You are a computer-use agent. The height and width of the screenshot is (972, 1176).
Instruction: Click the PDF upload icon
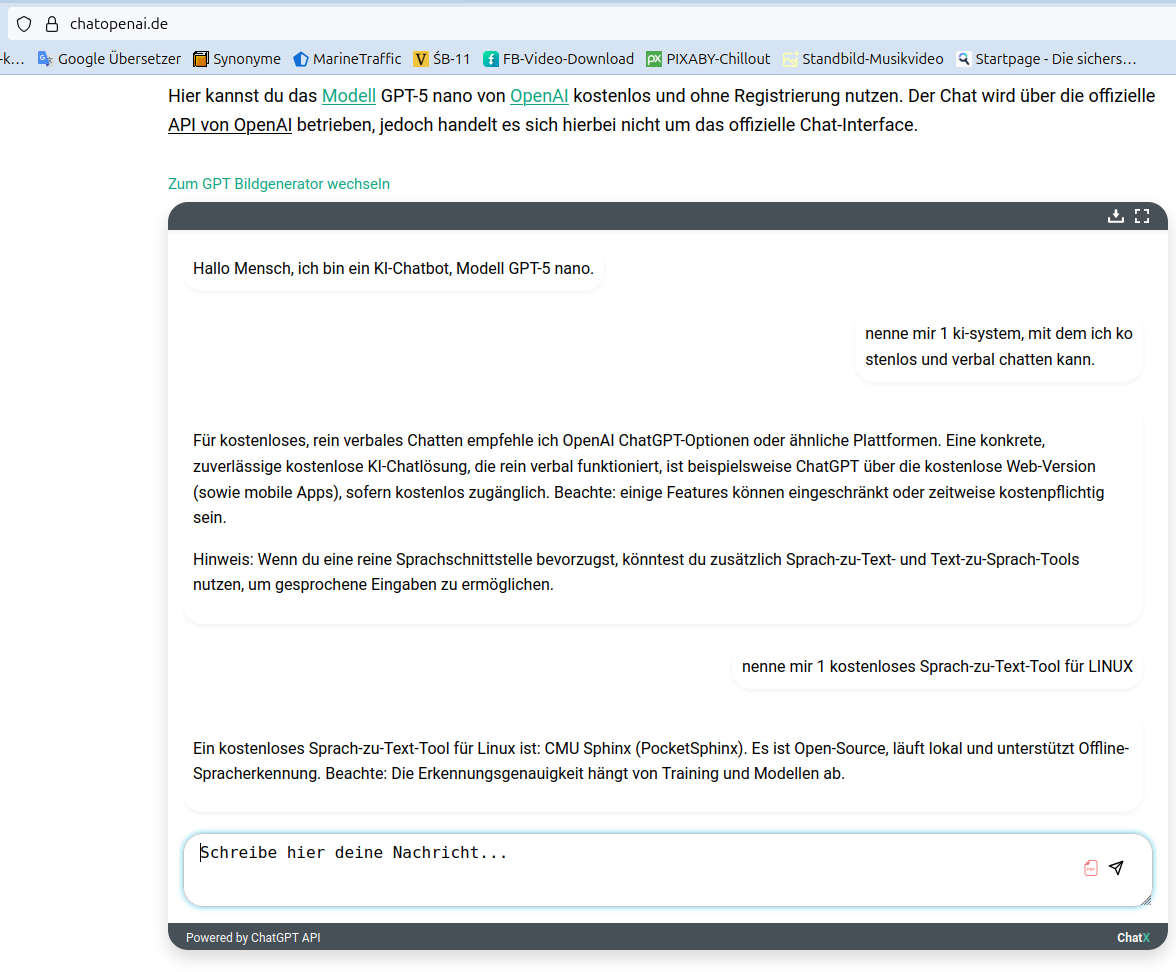tap(1090, 868)
